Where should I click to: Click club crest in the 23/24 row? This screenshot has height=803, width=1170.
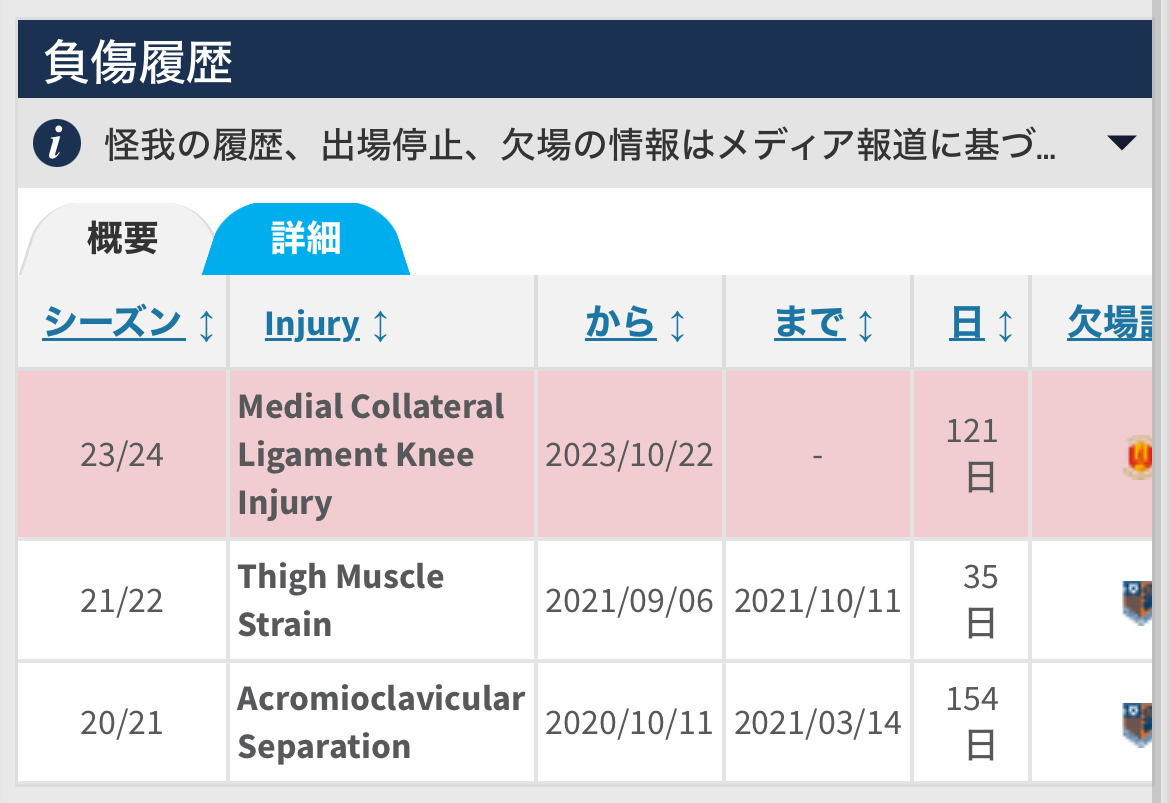1138,457
